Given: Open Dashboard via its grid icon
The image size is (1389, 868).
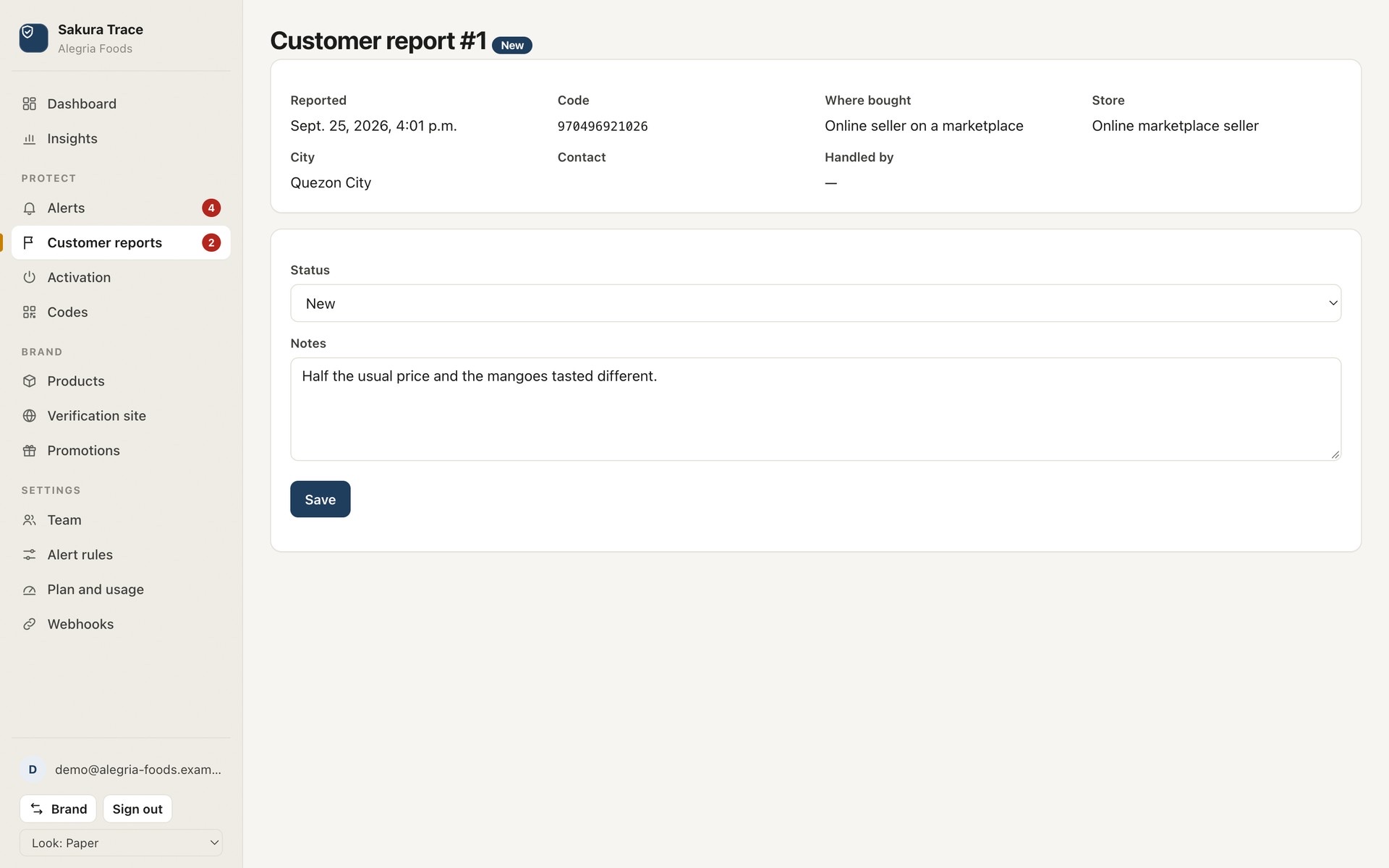Looking at the screenshot, I should pos(29,103).
